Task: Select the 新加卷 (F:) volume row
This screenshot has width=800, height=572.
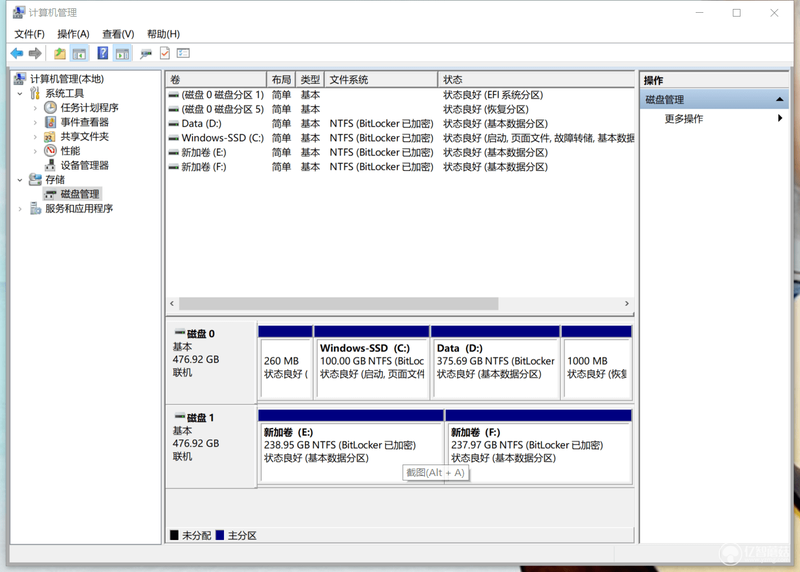Action: click(401, 167)
